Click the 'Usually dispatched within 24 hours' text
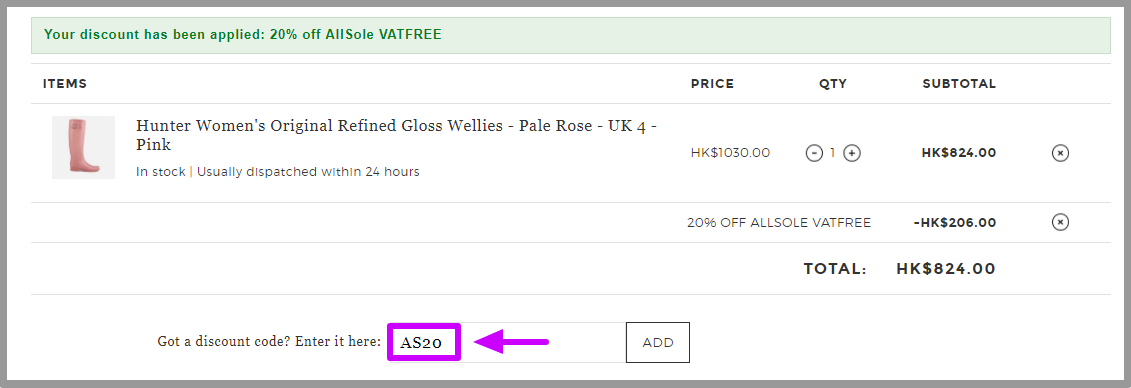Image resolution: width=1131 pixels, height=388 pixels. pos(308,172)
